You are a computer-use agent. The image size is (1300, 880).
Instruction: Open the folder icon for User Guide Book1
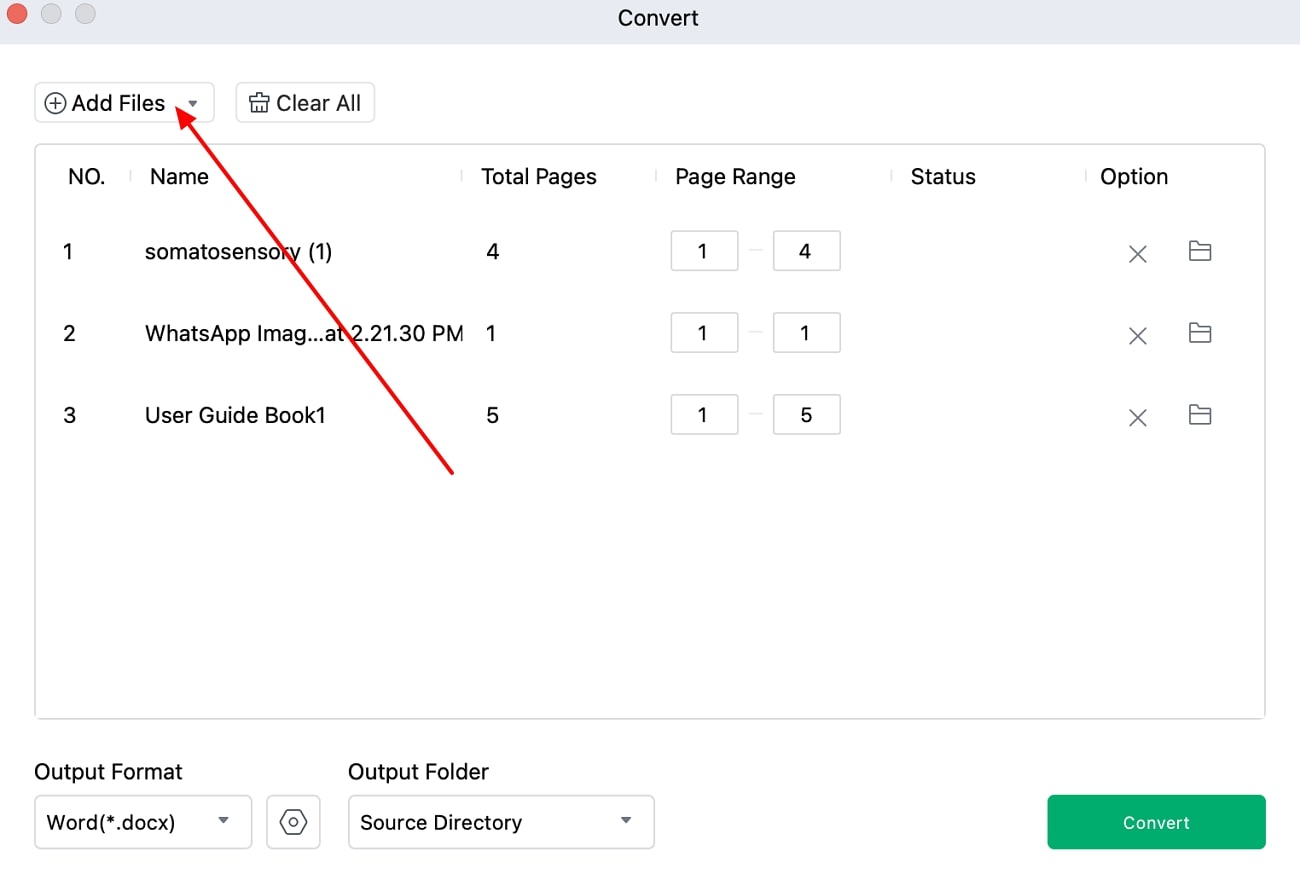1200,415
